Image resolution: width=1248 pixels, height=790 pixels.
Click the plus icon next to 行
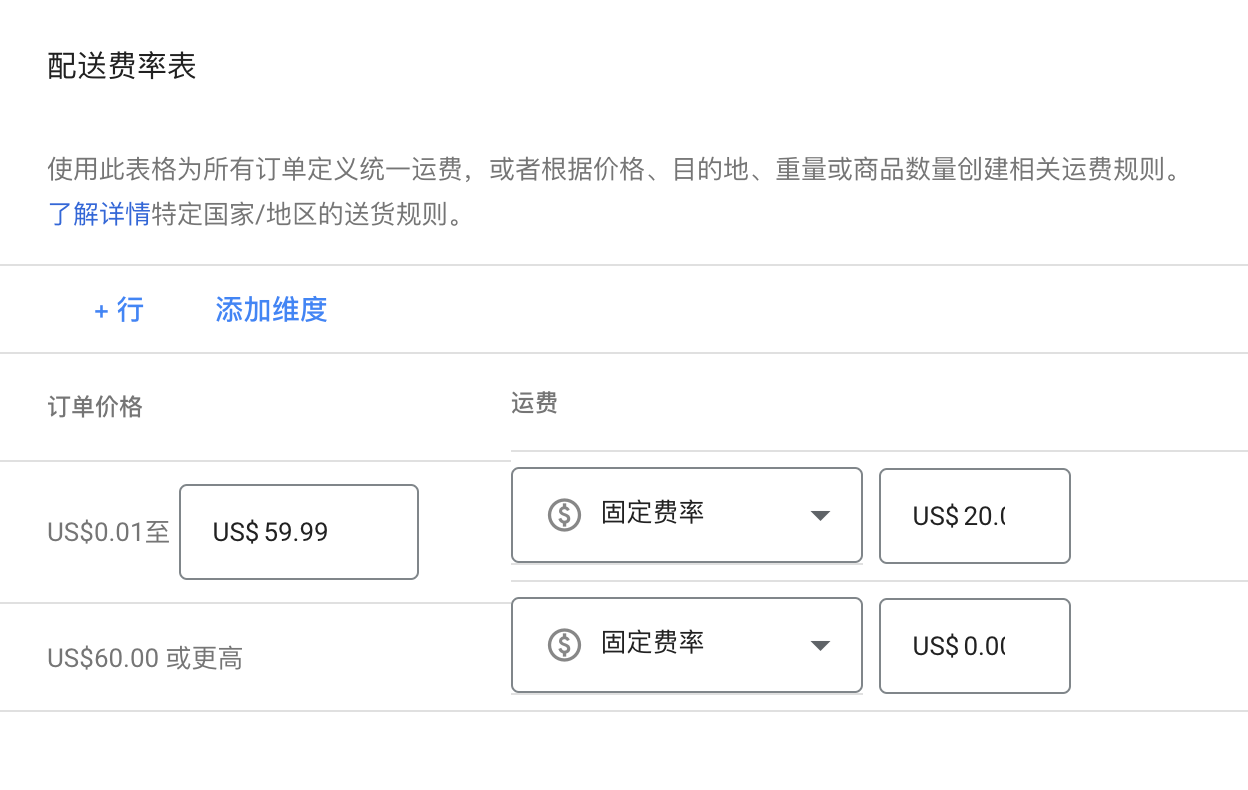click(x=100, y=310)
